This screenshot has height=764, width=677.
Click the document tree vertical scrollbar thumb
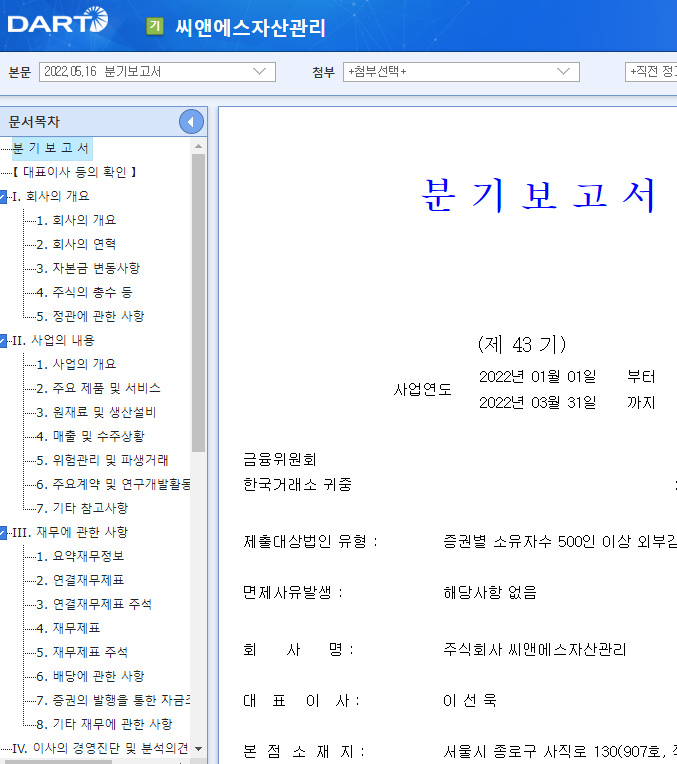[198, 303]
